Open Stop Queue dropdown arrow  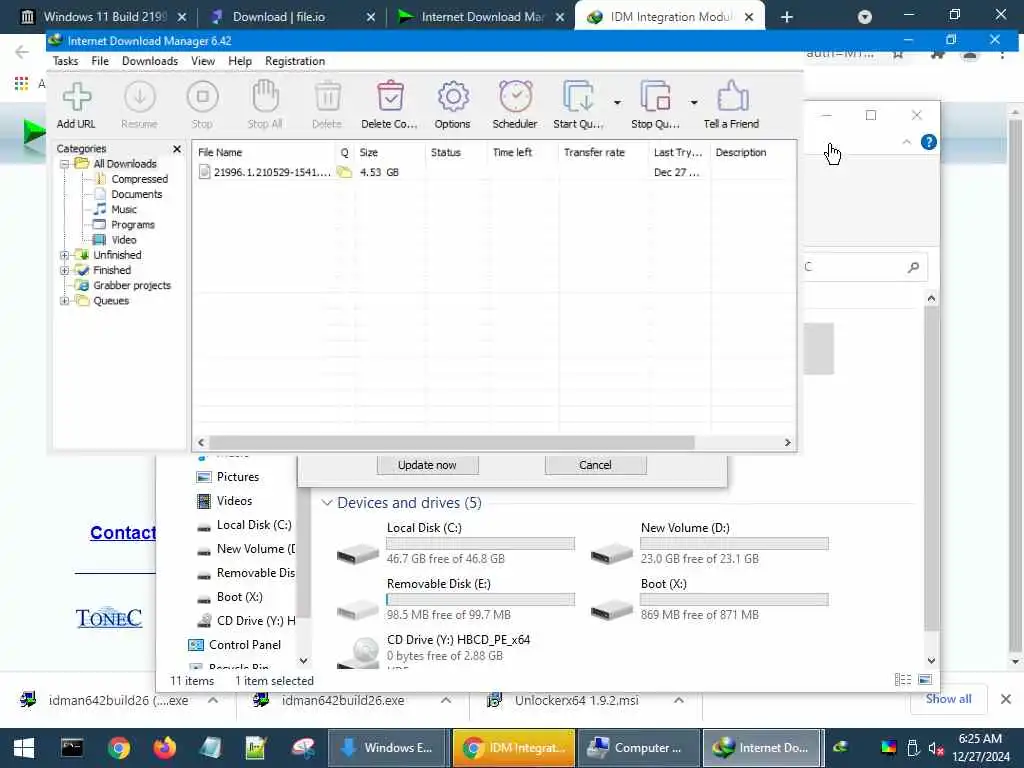[x=694, y=103]
